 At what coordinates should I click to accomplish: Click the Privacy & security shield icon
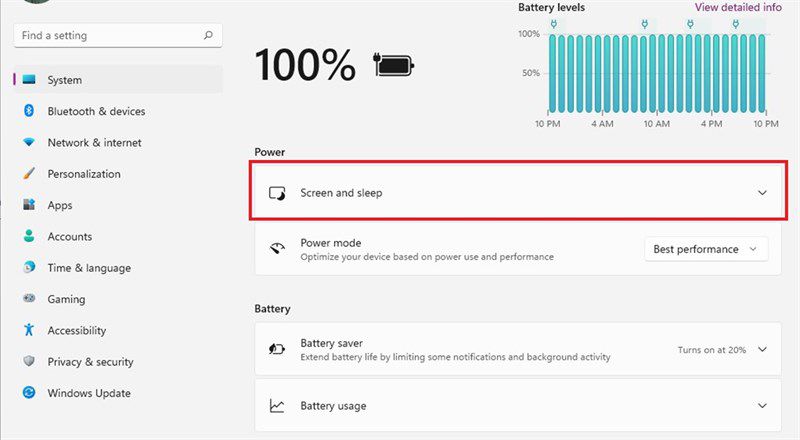[x=29, y=361]
